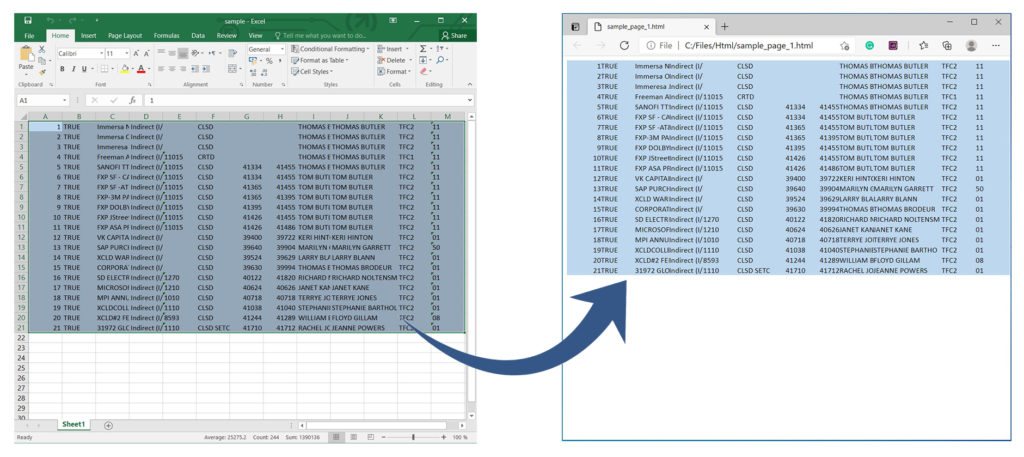Add a new sheet with plus icon
The image size is (1024, 457).
coord(108,425)
